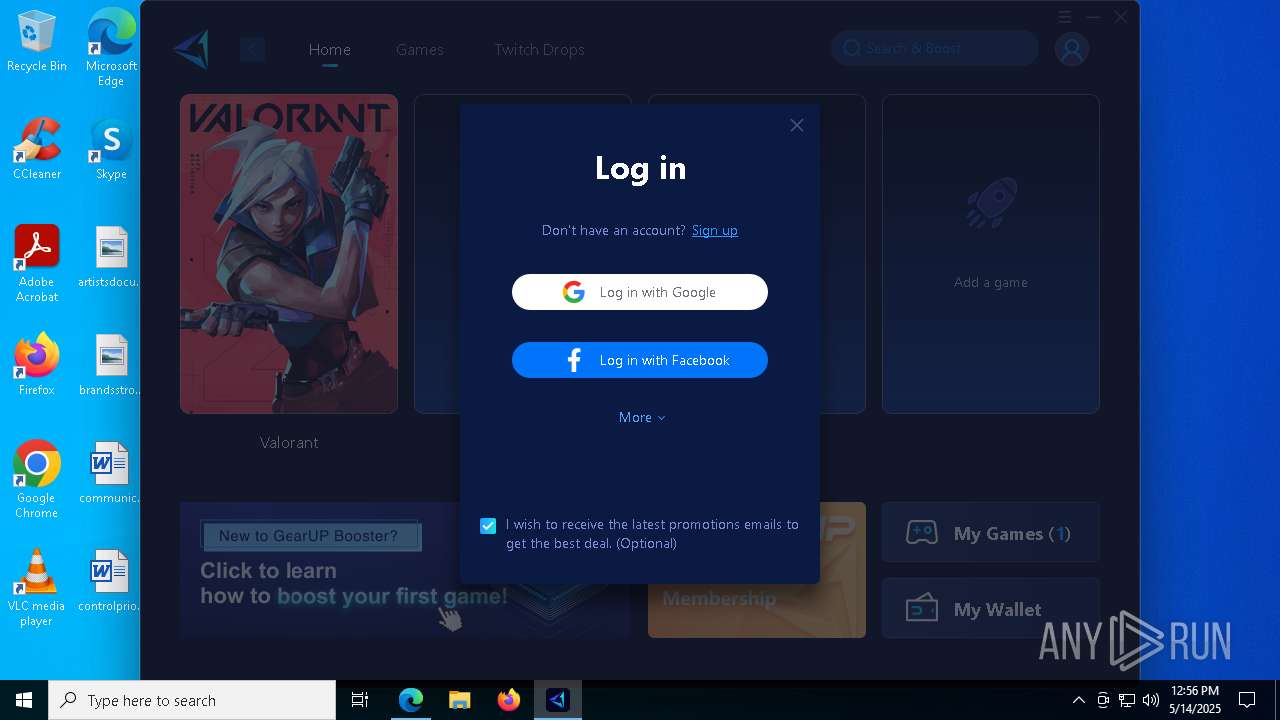Expand the More login options
1280x720 pixels.
point(642,417)
